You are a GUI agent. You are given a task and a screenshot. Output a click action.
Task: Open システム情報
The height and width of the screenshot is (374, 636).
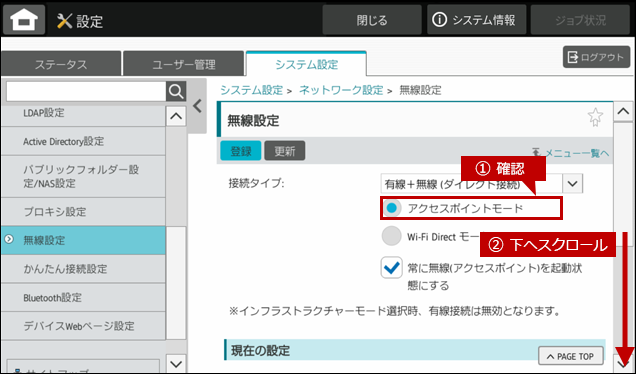point(477,20)
